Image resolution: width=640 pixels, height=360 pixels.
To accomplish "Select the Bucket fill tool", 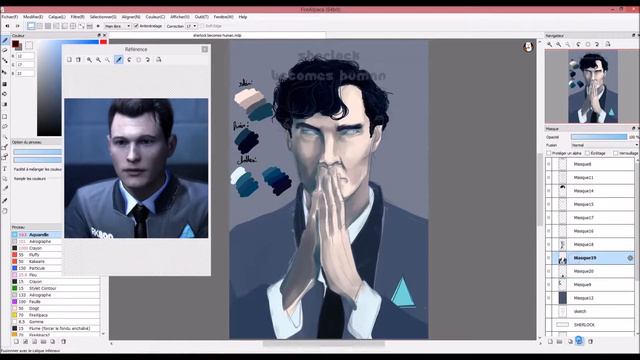I will pyautogui.click(x=5, y=94).
